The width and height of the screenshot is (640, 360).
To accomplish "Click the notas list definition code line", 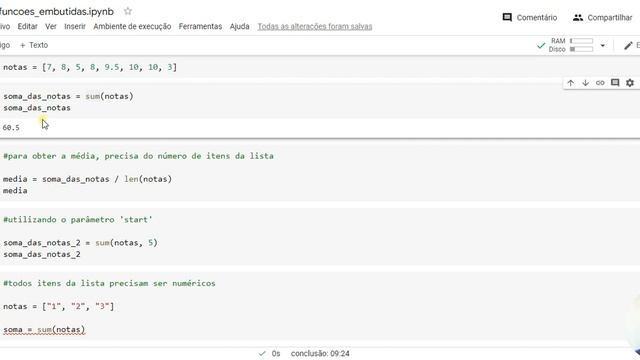I will coord(90,67).
